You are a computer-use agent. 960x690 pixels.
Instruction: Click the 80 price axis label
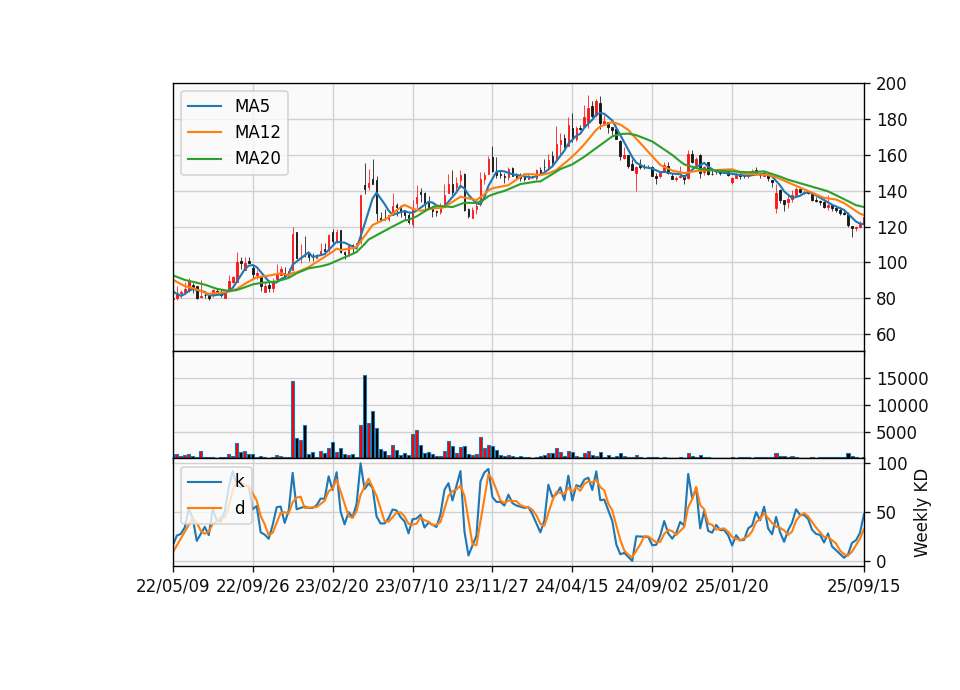[x=886, y=299]
